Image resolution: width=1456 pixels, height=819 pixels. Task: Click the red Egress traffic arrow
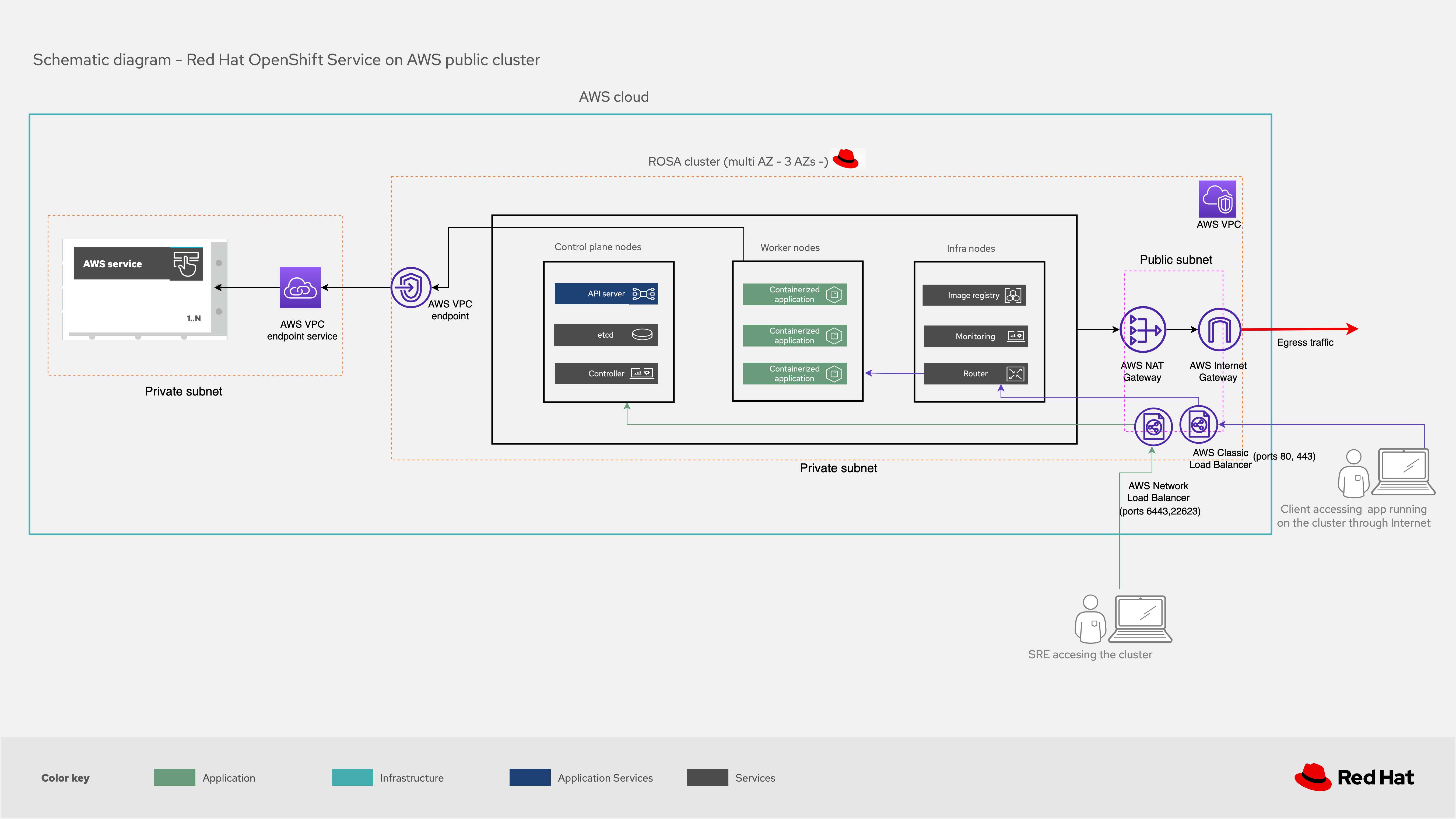pyautogui.click(x=1300, y=329)
